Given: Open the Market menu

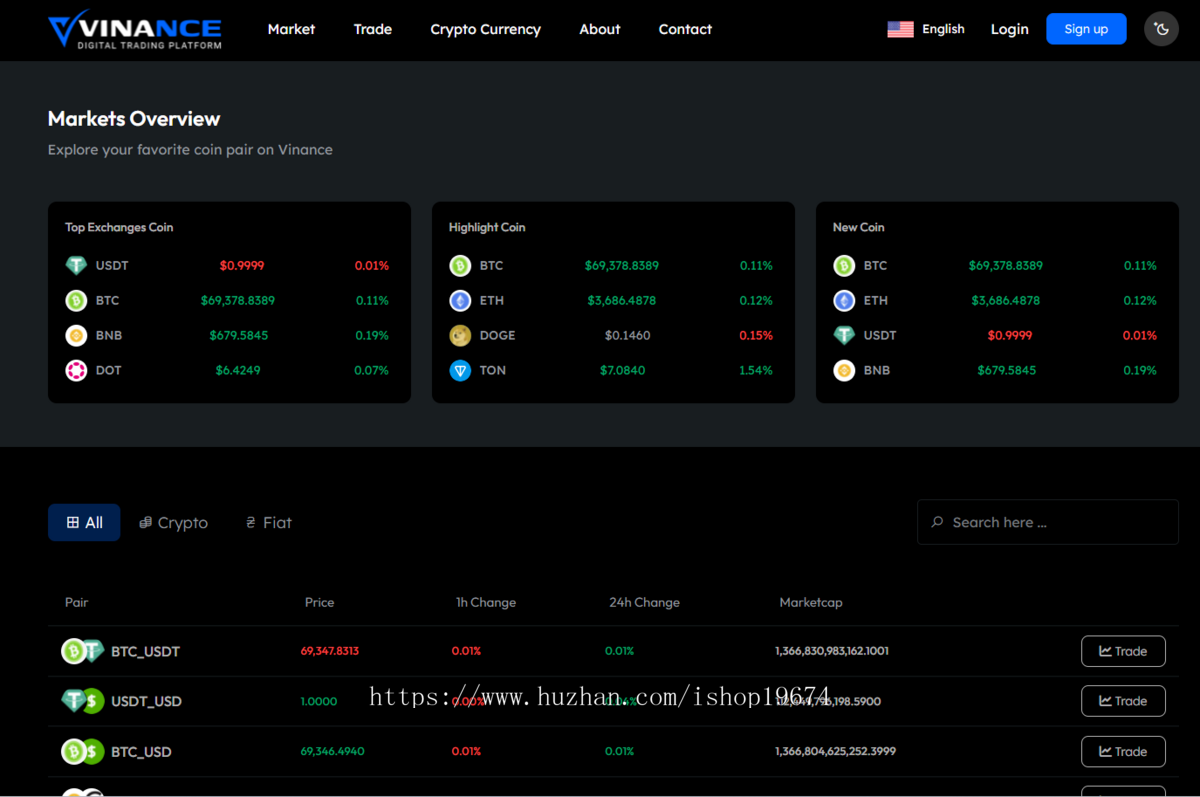Looking at the screenshot, I should point(291,29).
